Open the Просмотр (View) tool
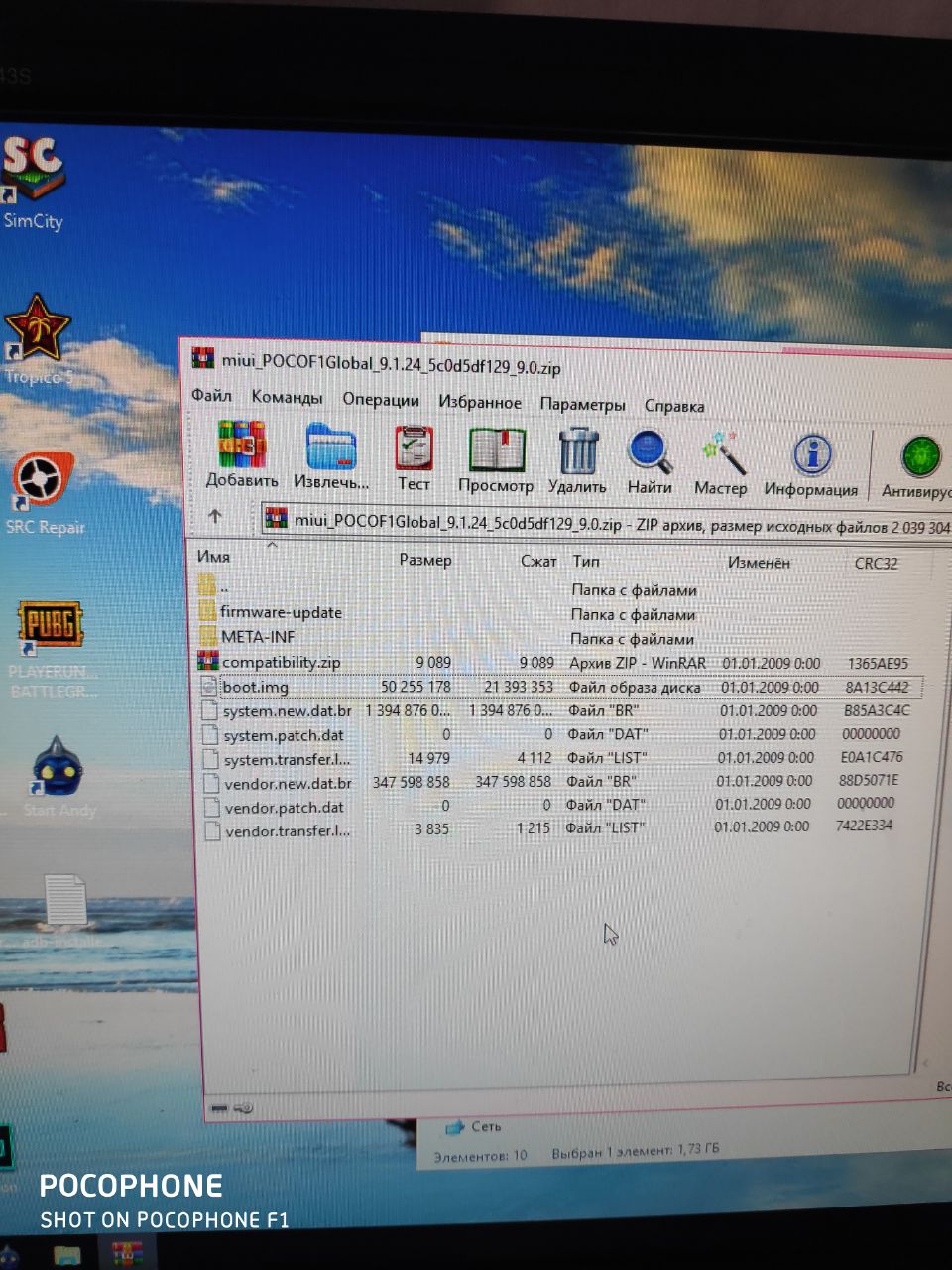The image size is (952, 1270). click(x=496, y=460)
